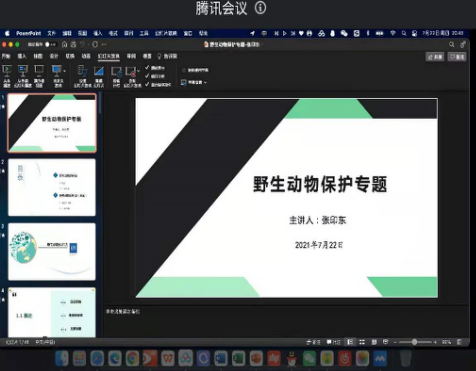Uncheck the first slideshow option checkbox
The width and height of the screenshot is (476, 371).
tap(147, 68)
